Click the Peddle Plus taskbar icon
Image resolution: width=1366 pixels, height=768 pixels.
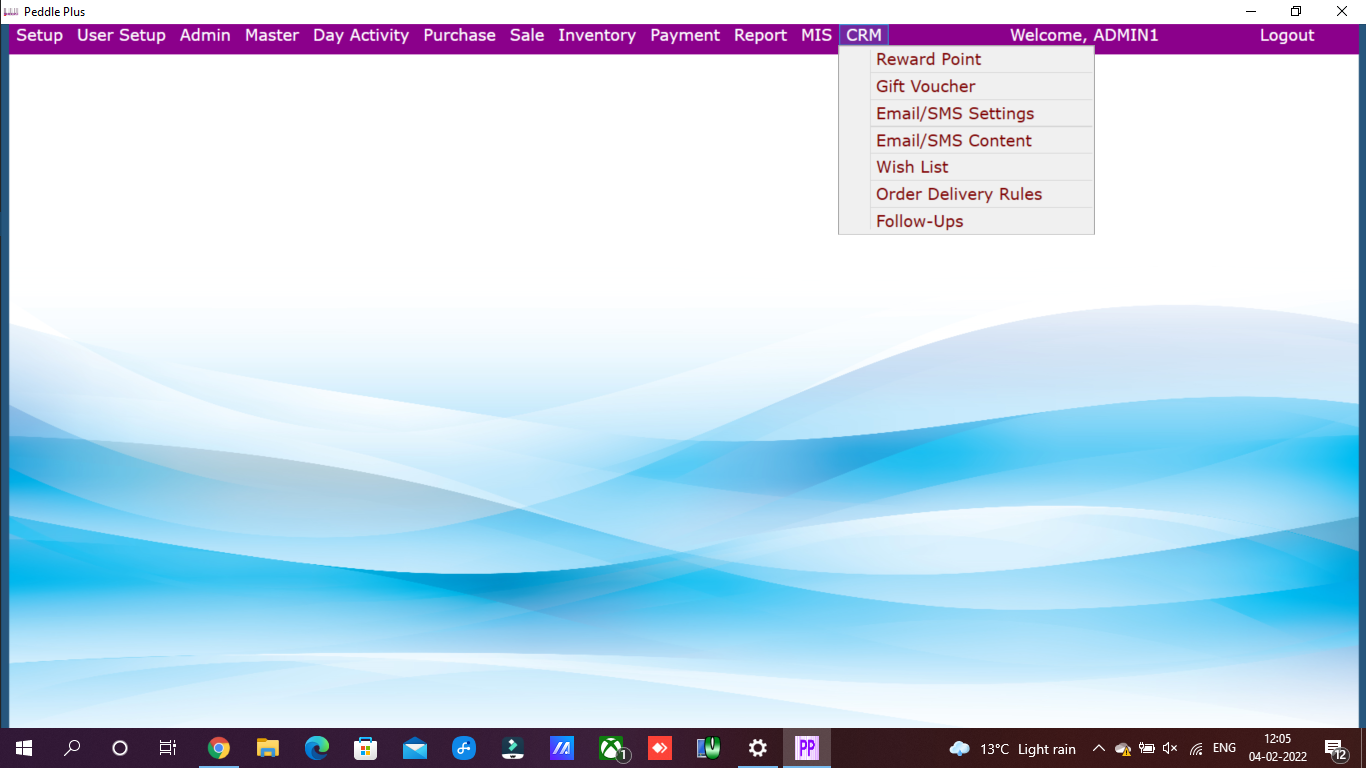[x=806, y=748]
